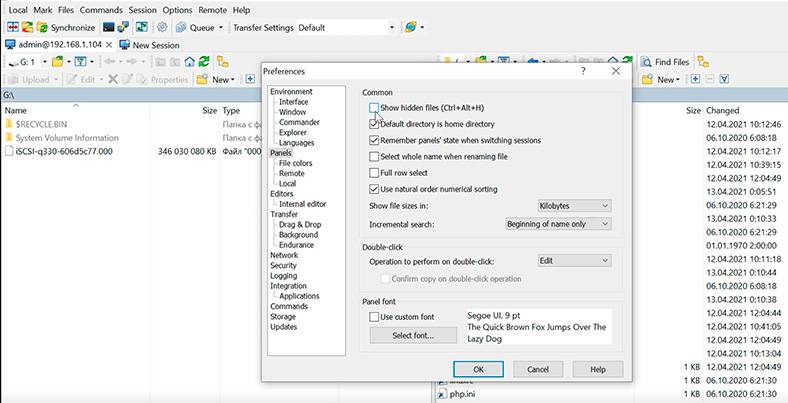The width and height of the screenshot is (788, 403).
Task: Click the remote panel New folder icon
Action: coord(647,79)
